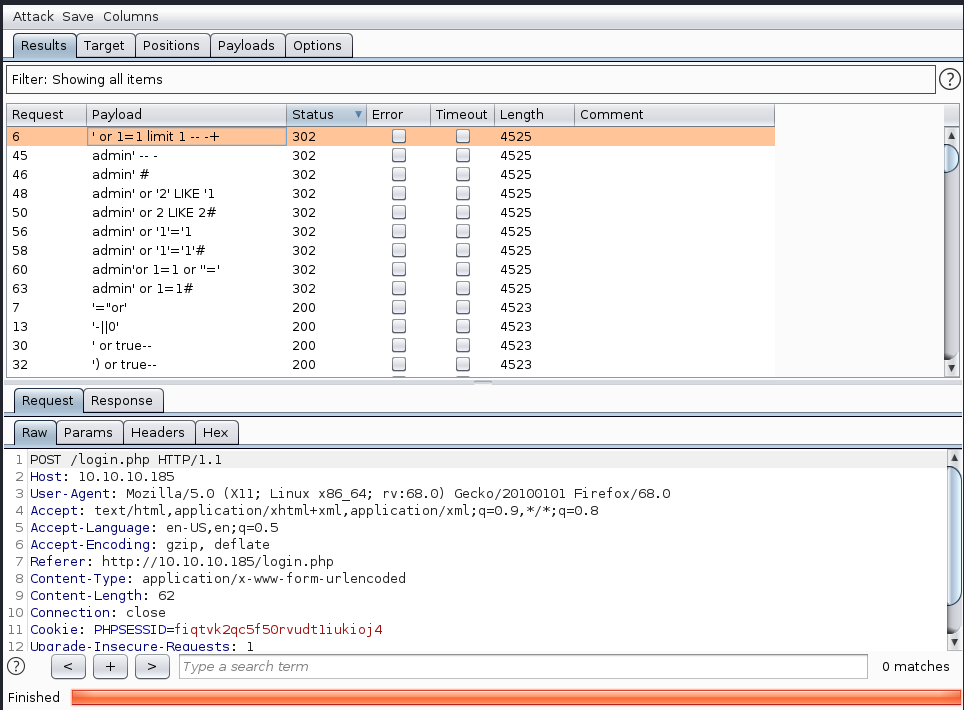Select payload admin'or 1=1 or ''='
The width and height of the screenshot is (964, 710).
156,270
